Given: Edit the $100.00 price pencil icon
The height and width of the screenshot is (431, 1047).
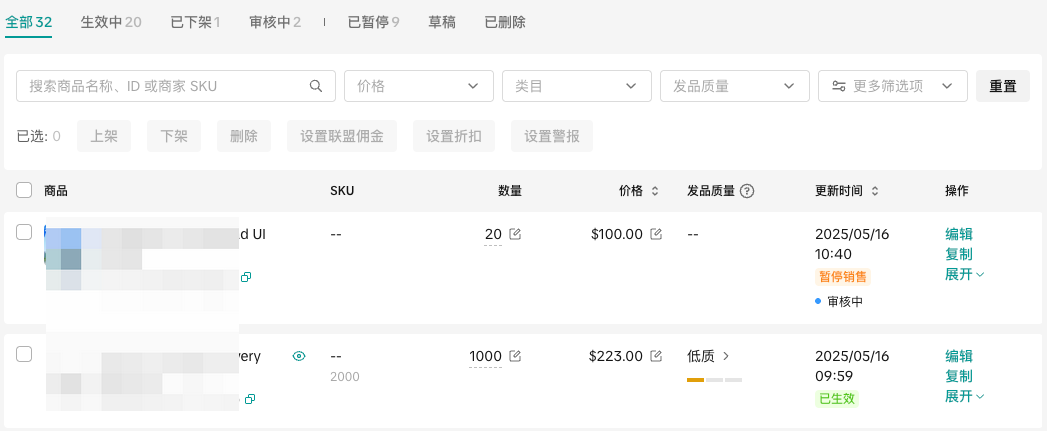Looking at the screenshot, I should click(656, 234).
